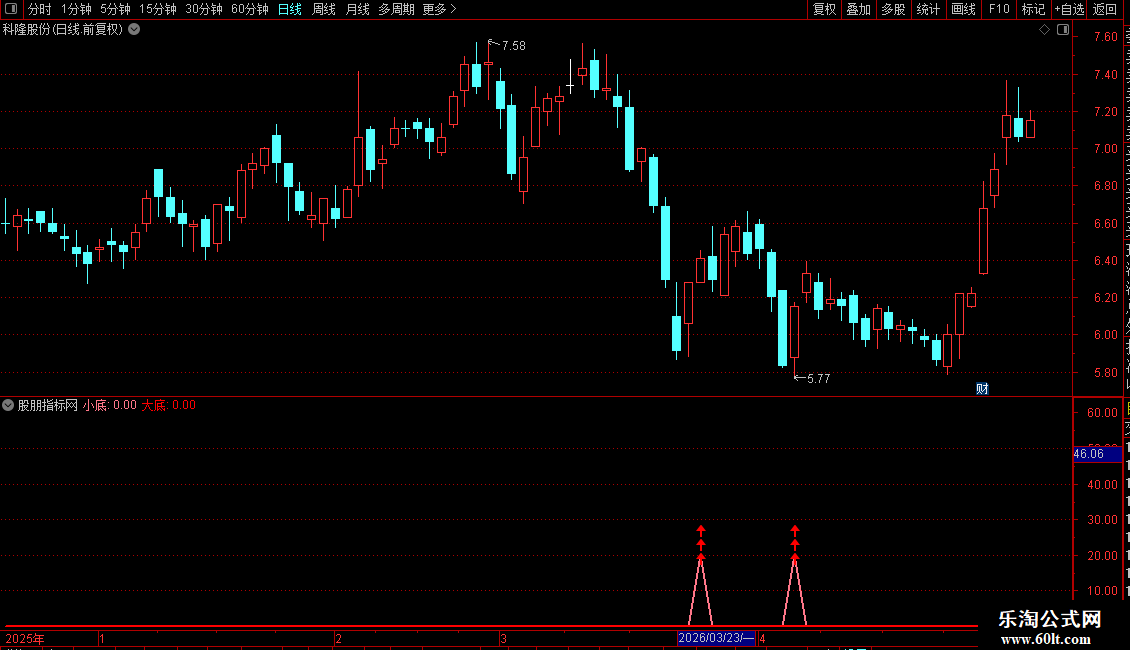The height and width of the screenshot is (650, 1130).
Task: Click the 叠加 overlay button
Action: point(858,9)
